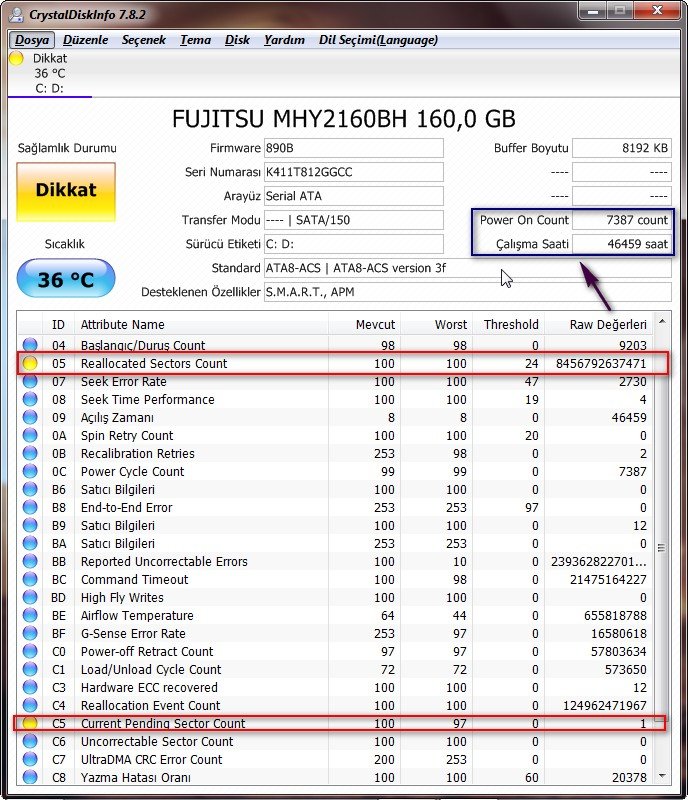Click blue status icon for Recalibration Retries

pyautogui.click(x=30, y=453)
